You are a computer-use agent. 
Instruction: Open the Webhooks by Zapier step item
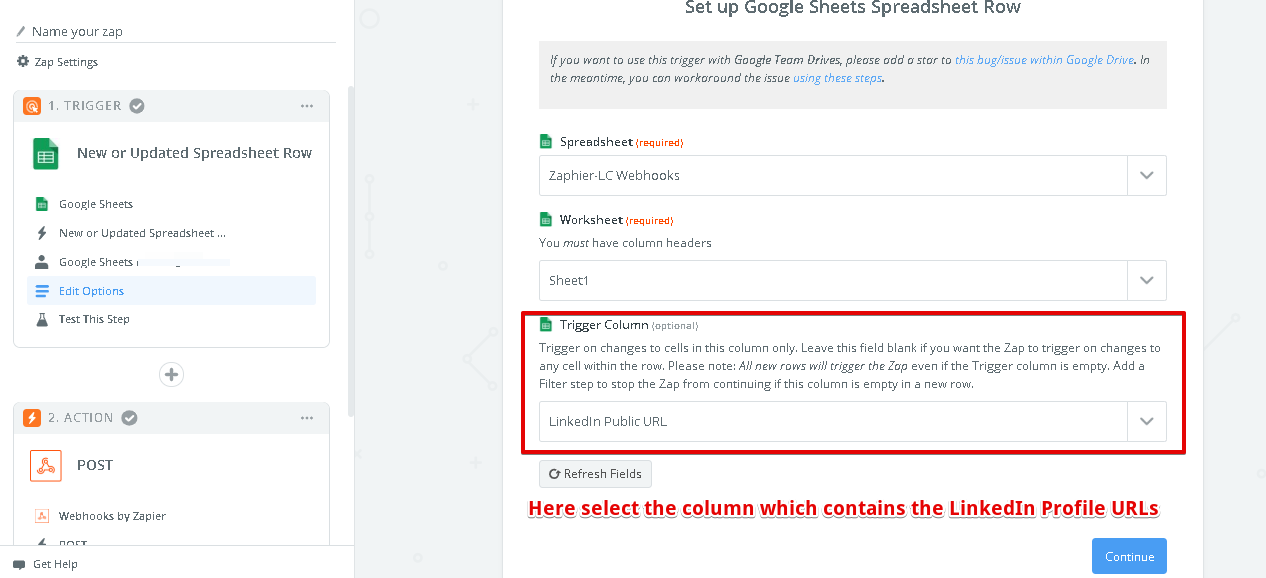[x=112, y=516]
